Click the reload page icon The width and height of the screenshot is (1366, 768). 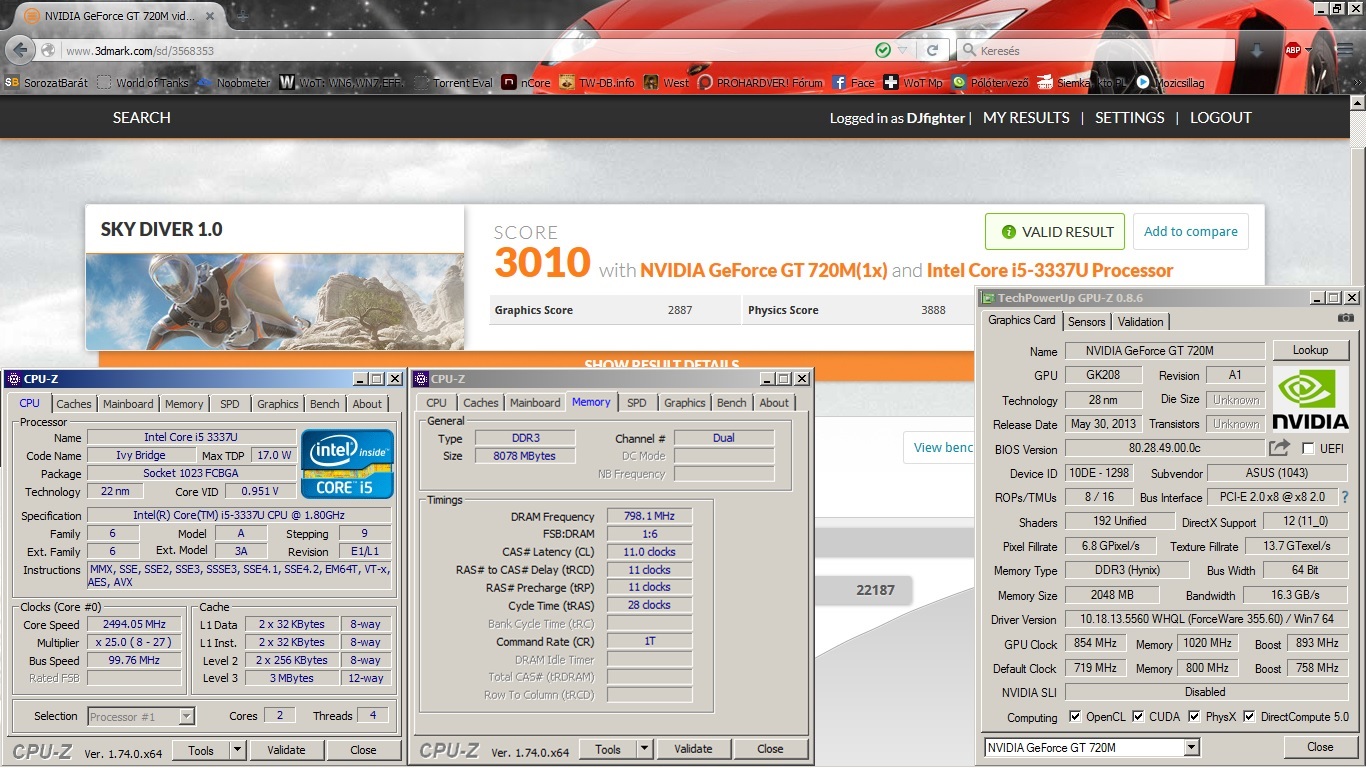click(x=932, y=50)
